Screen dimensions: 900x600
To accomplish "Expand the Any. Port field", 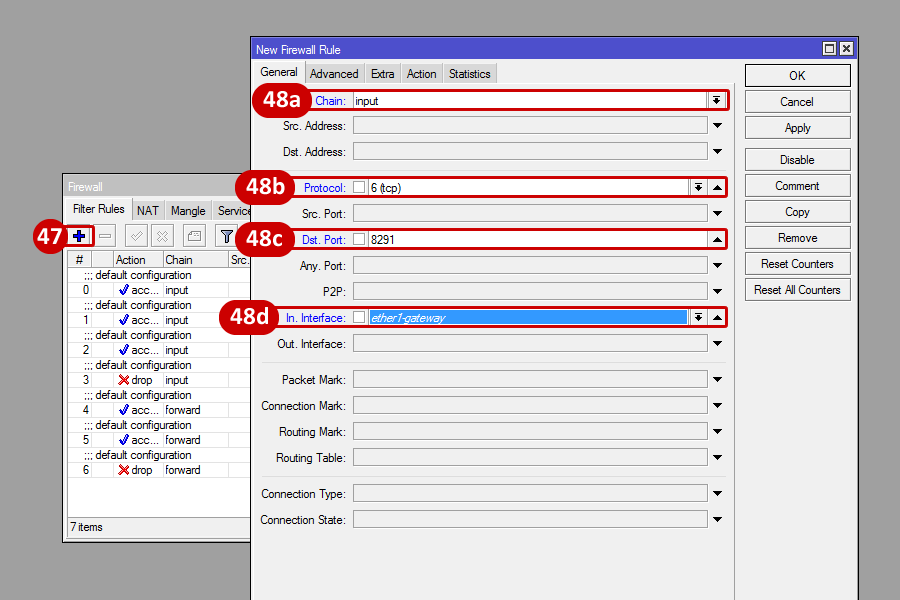I will click(717, 265).
